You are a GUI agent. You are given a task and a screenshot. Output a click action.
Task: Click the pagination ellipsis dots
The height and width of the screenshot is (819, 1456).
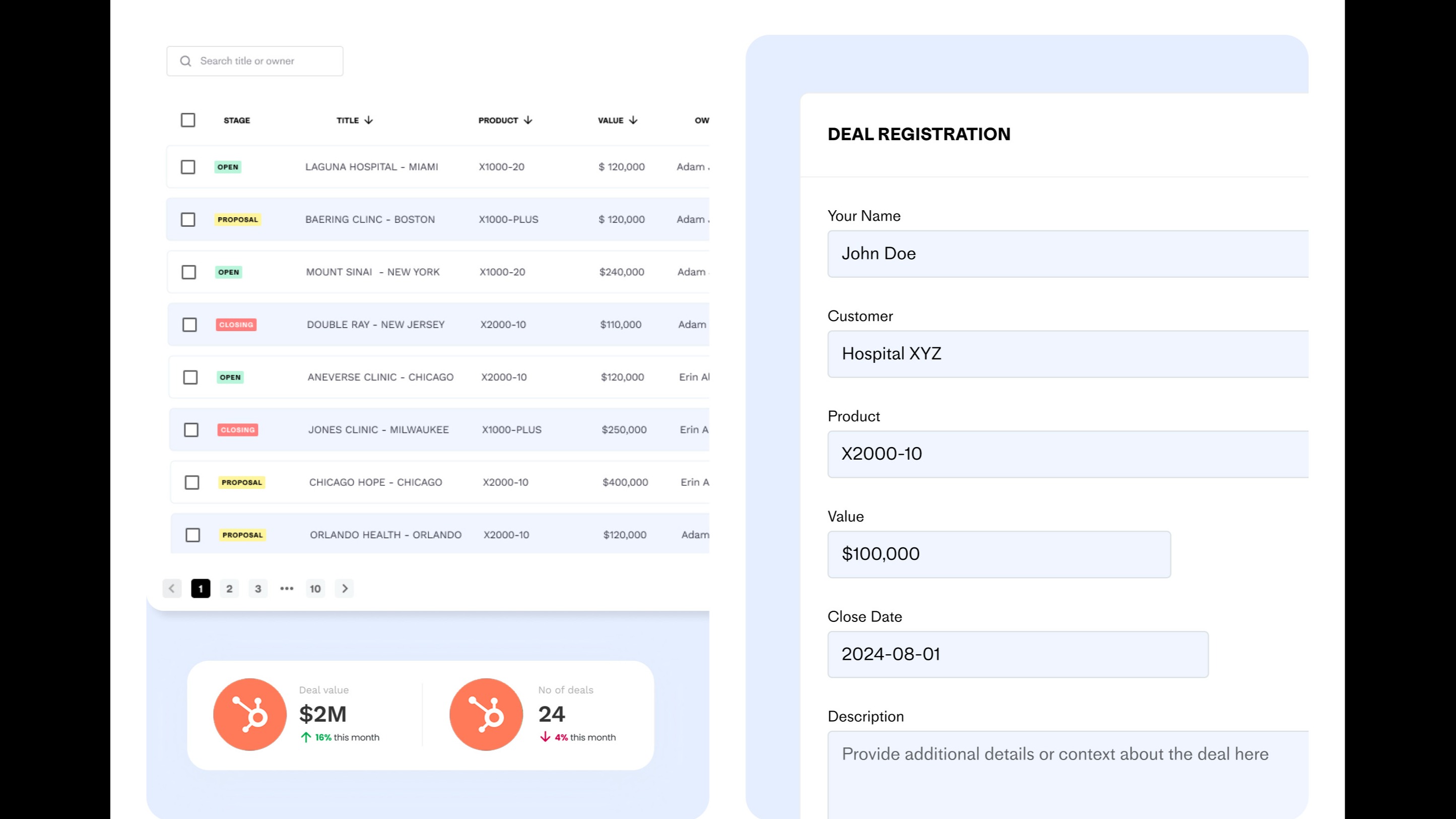coord(287,588)
